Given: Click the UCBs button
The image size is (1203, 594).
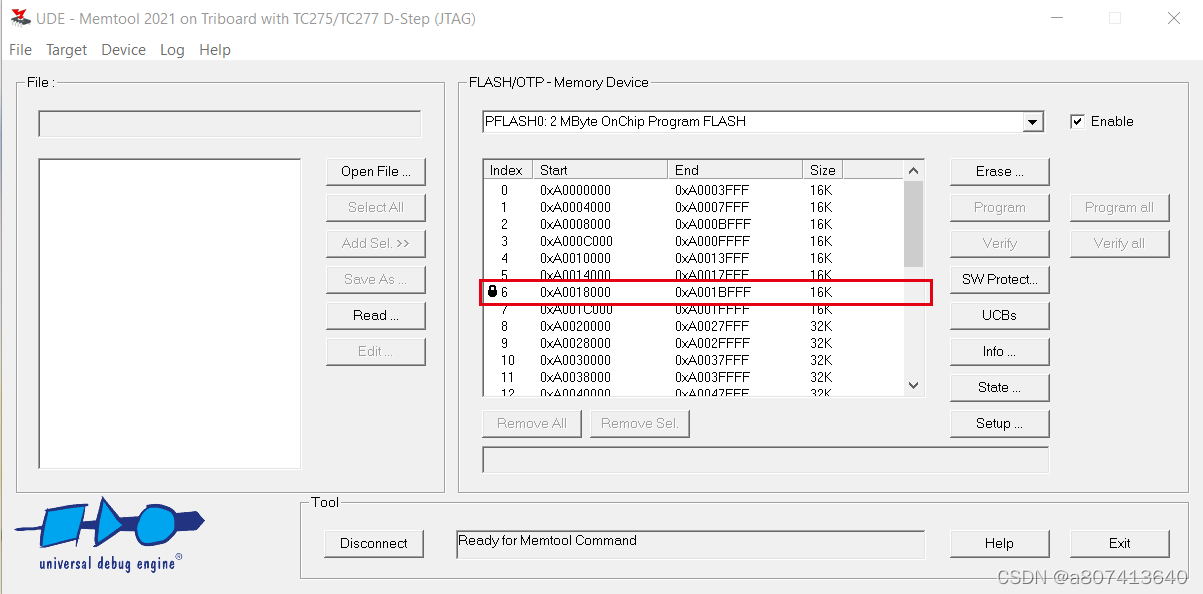Looking at the screenshot, I should [x=1000, y=315].
